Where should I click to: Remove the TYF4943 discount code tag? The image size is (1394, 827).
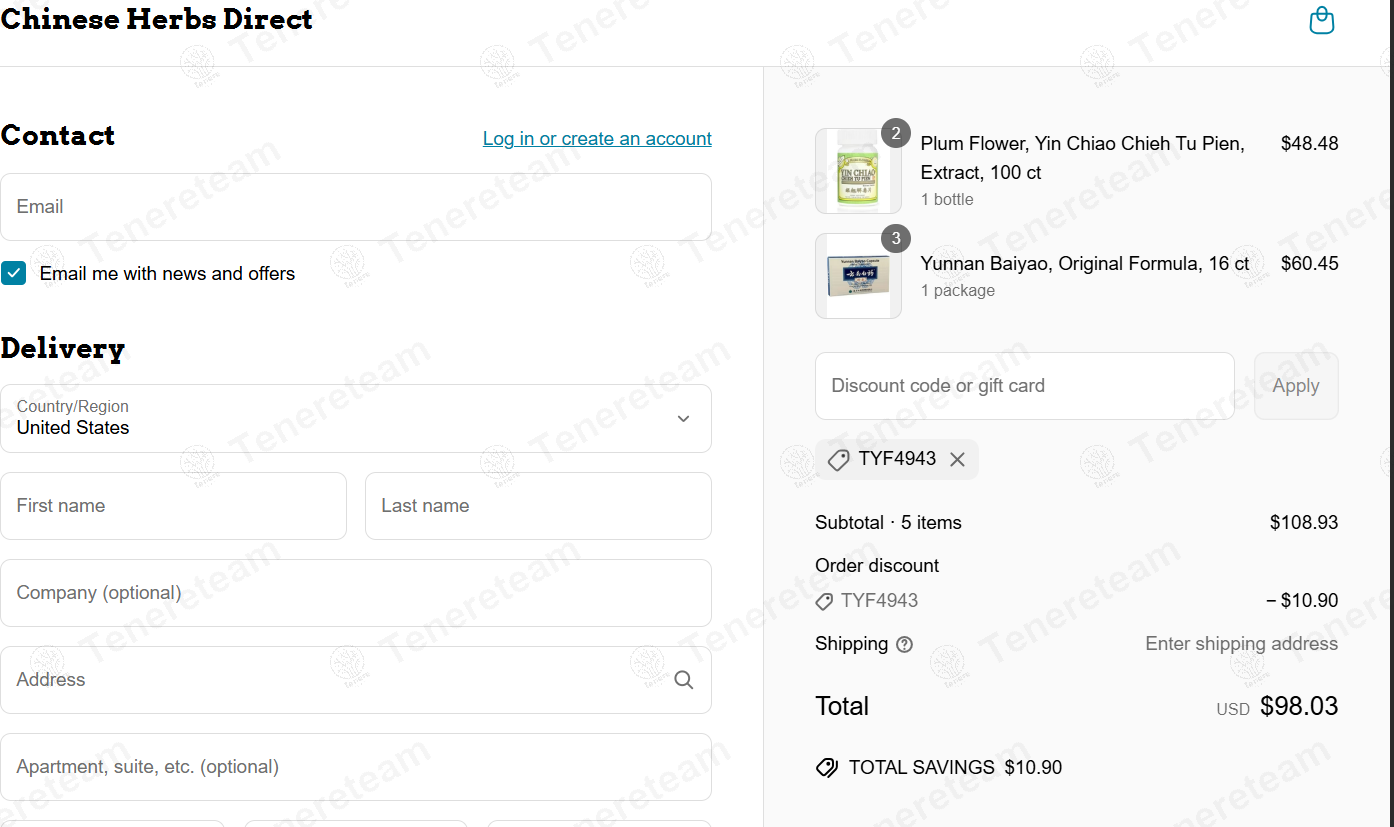(x=957, y=459)
